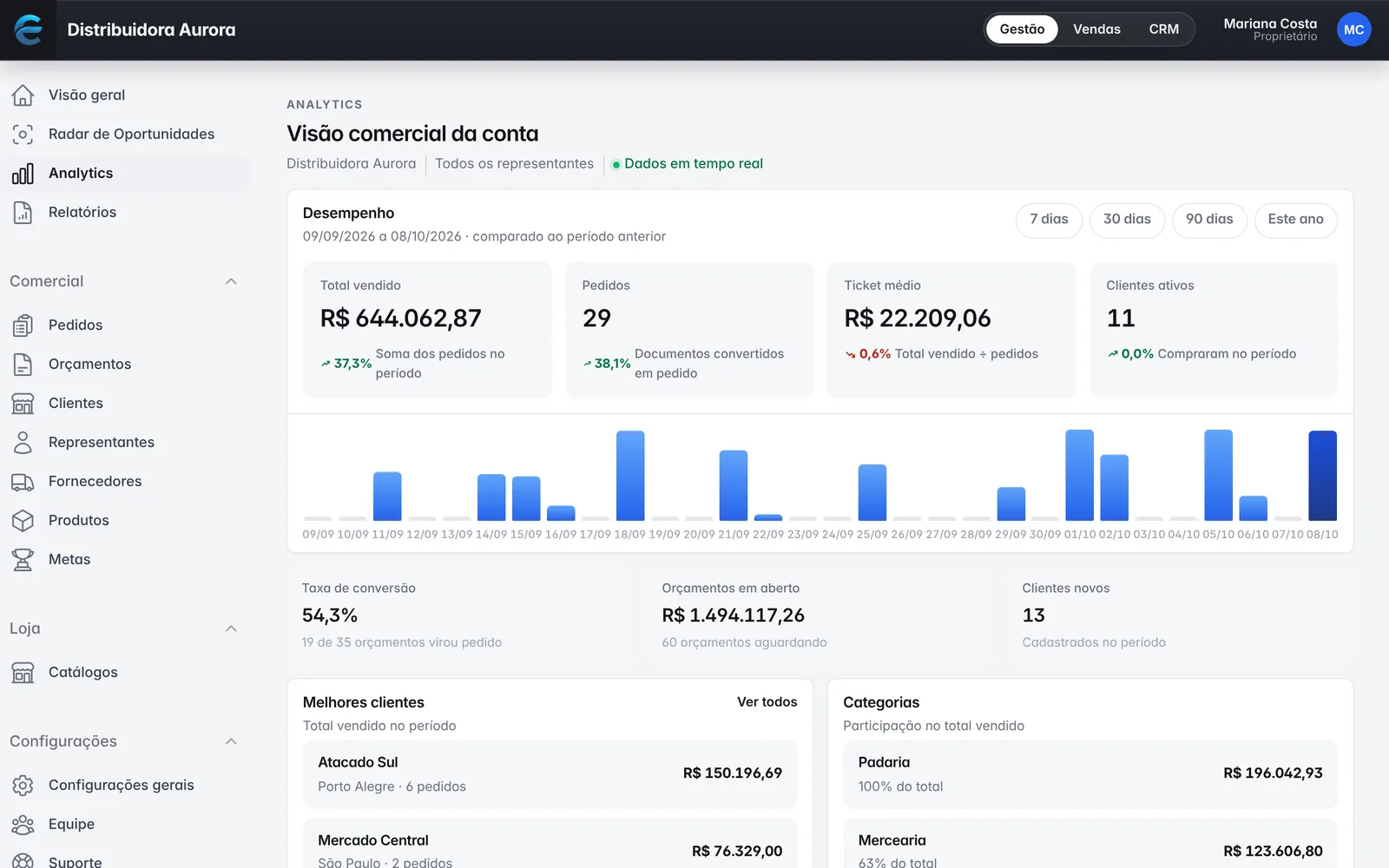This screenshot has height=868, width=1389.
Task: Click Ver todos in Melhores clientes
Action: (x=767, y=702)
